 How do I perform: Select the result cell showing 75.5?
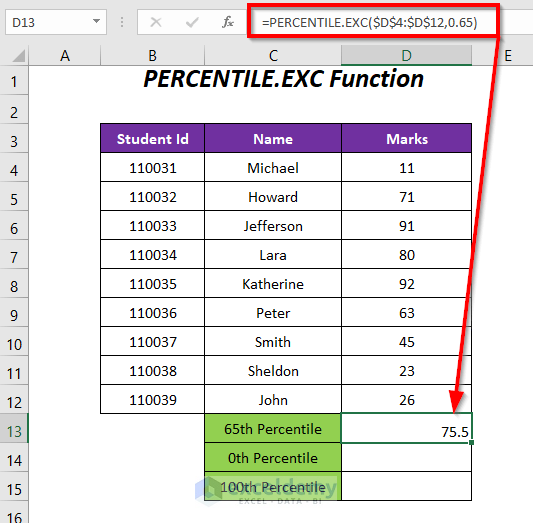click(407, 429)
